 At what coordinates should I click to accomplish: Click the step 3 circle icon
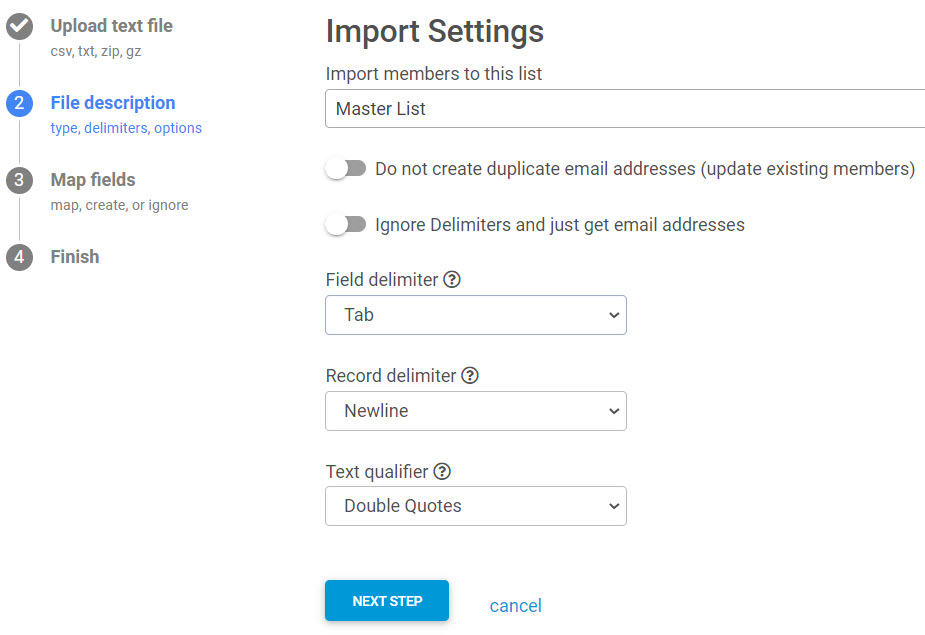coord(19,181)
